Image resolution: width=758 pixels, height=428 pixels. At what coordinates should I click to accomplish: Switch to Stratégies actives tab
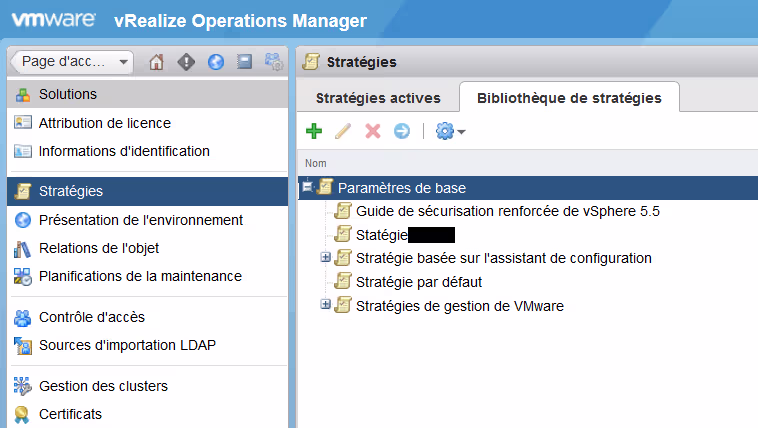point(378,98)
